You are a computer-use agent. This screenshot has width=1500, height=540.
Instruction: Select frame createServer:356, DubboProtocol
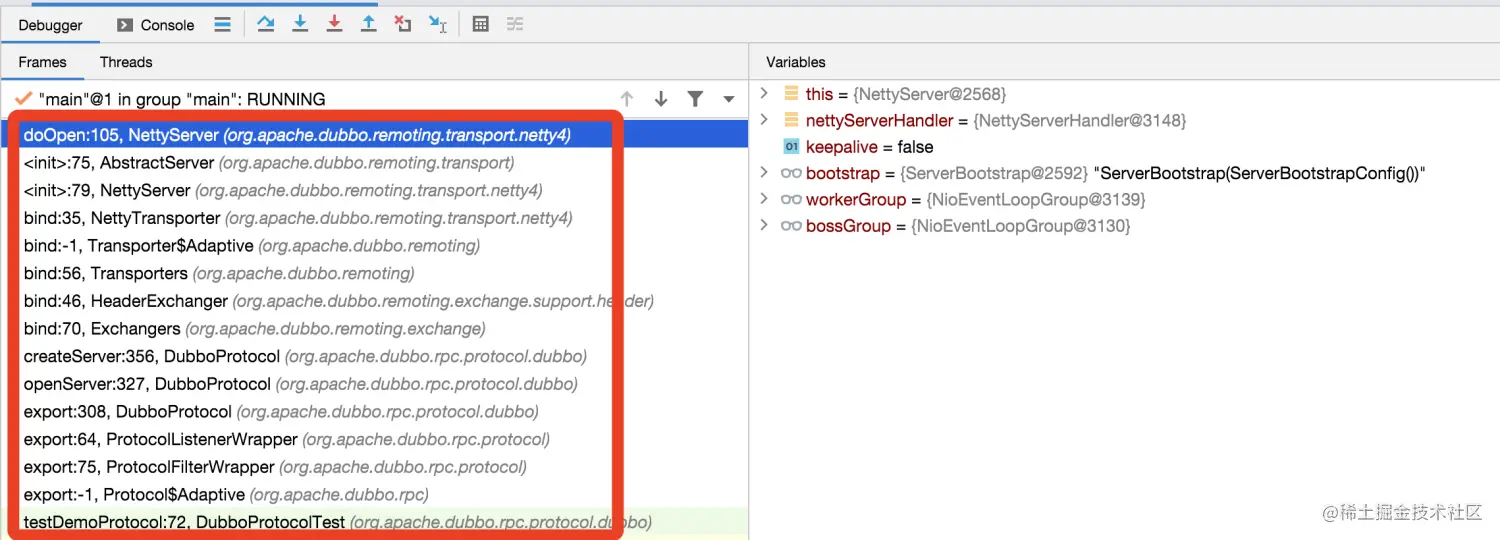pos(374,356)
